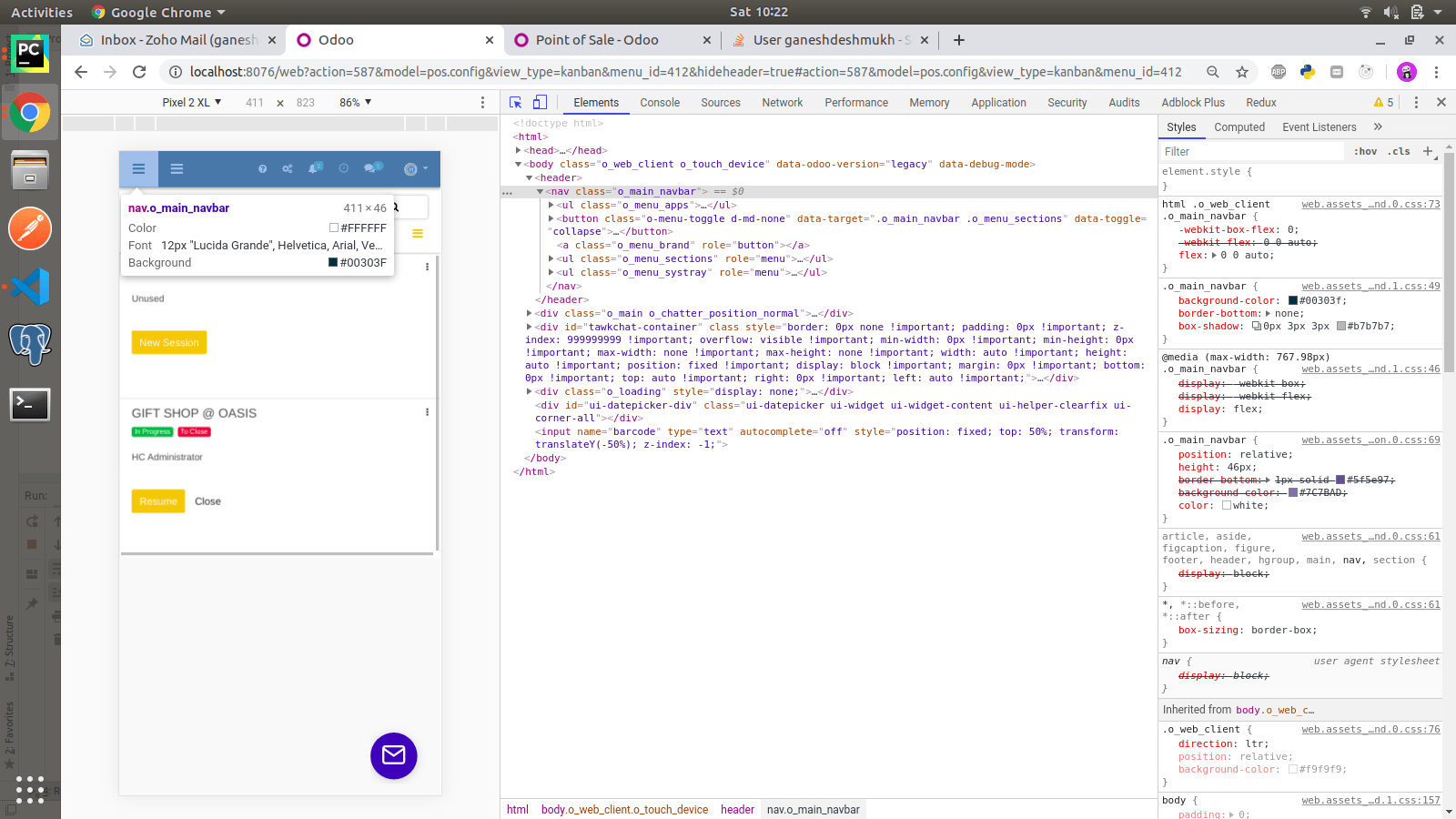Switch to the Console tab in DevTools
The image size is (1456, 819).
[660, 102]
